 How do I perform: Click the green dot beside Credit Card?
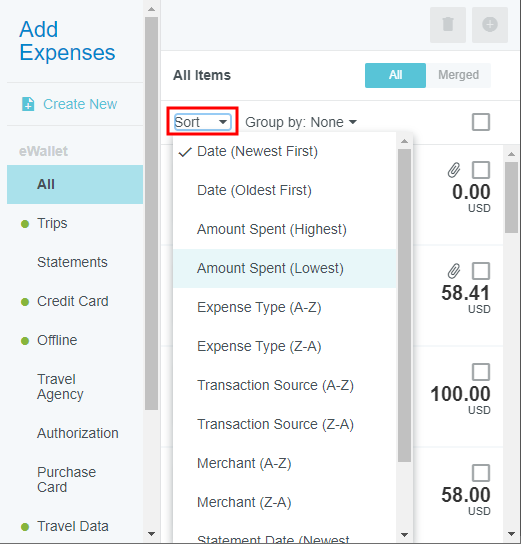tap(25, 302)
